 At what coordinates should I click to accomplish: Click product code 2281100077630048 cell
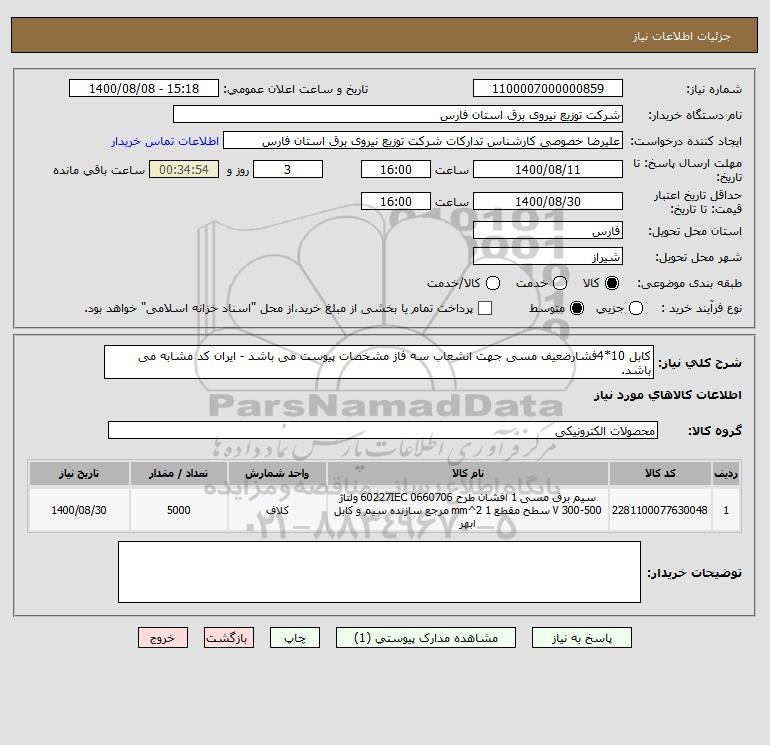(x=660, y=510)
